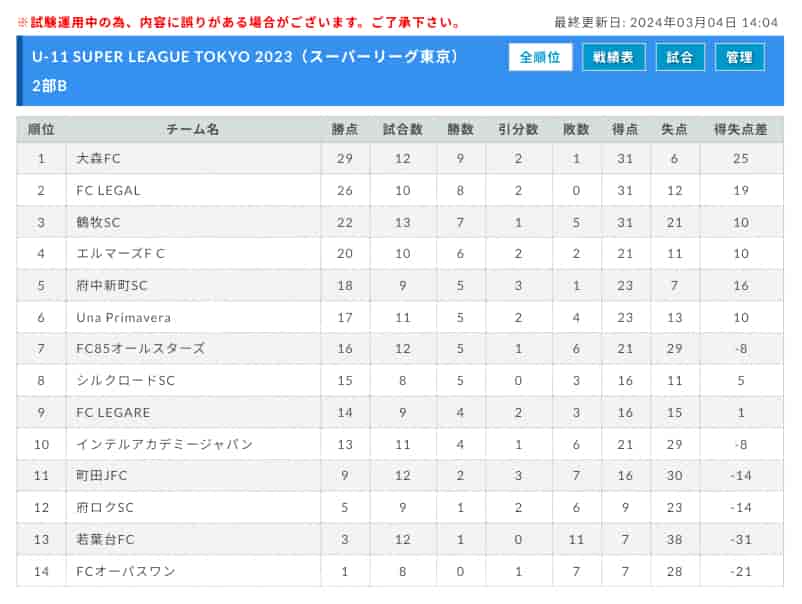The height and width of the screenshot is (604, 802).
Task: Switch to the 戦績表 tab
Action: coord(613,57)
